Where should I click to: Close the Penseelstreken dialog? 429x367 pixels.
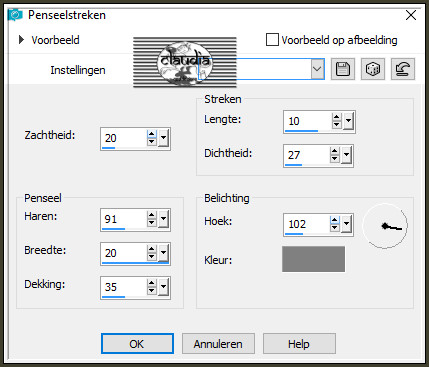411,15
